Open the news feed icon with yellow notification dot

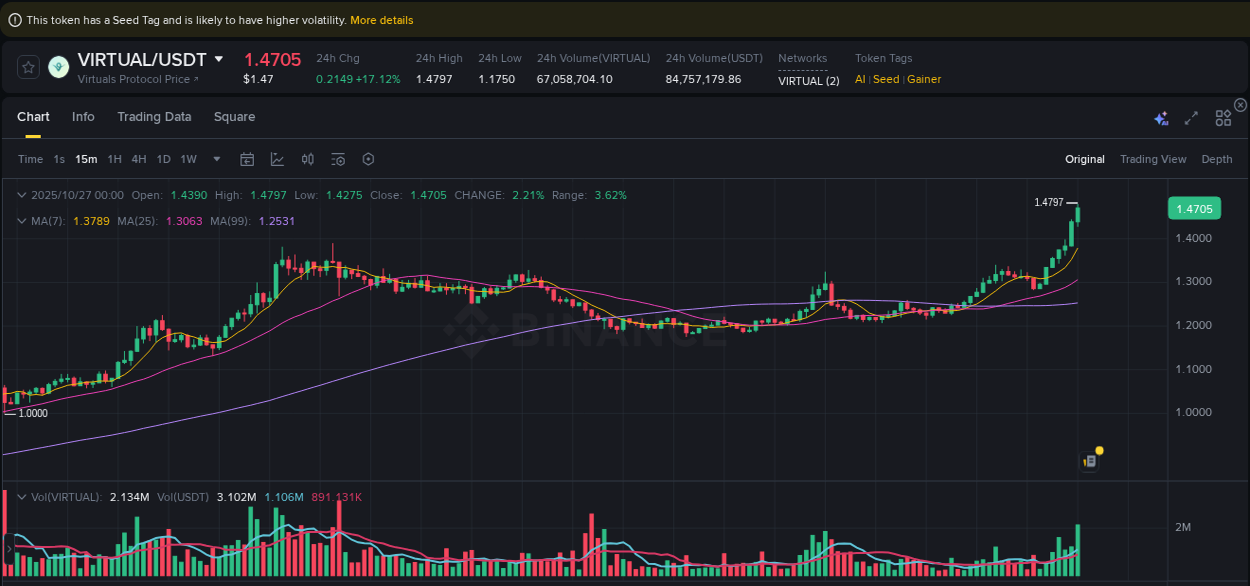tap(1091, 460)
